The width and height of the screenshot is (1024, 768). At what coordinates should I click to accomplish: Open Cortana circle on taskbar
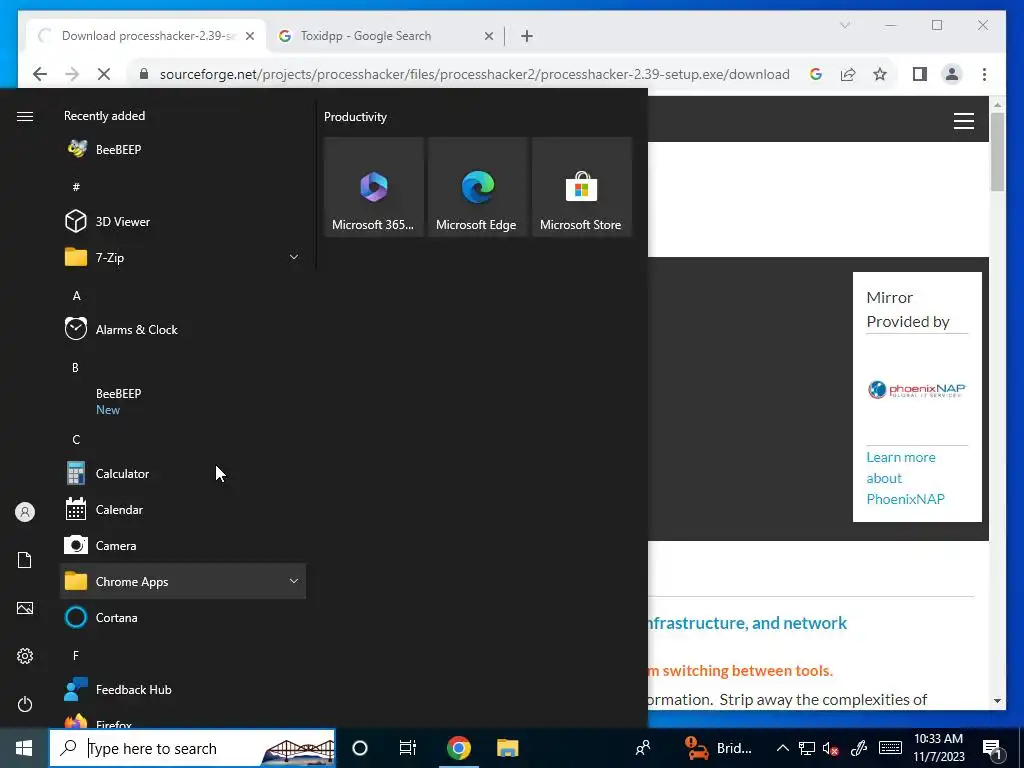(x=360, y=748)
